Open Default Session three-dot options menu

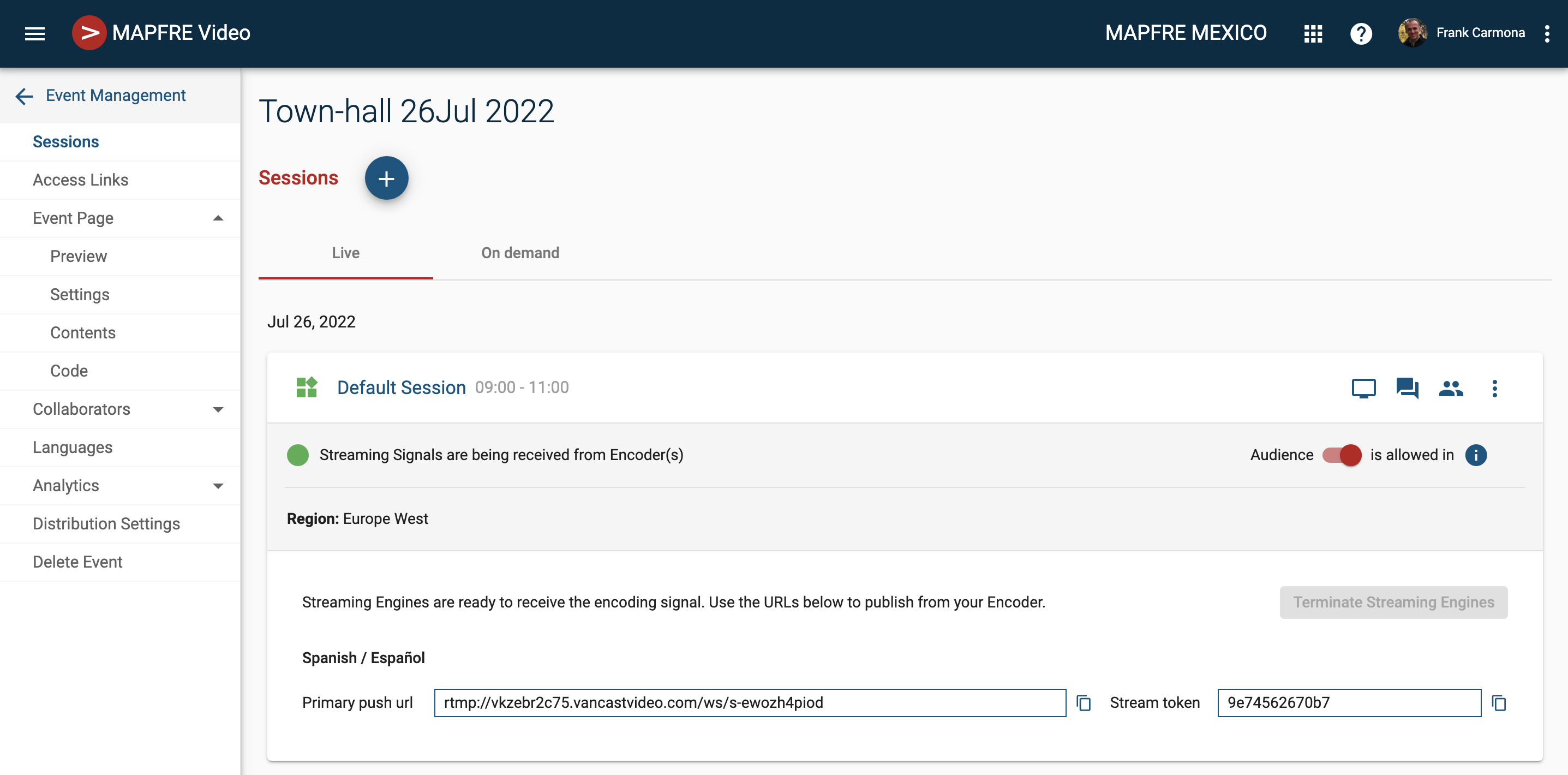point(1494,388)
